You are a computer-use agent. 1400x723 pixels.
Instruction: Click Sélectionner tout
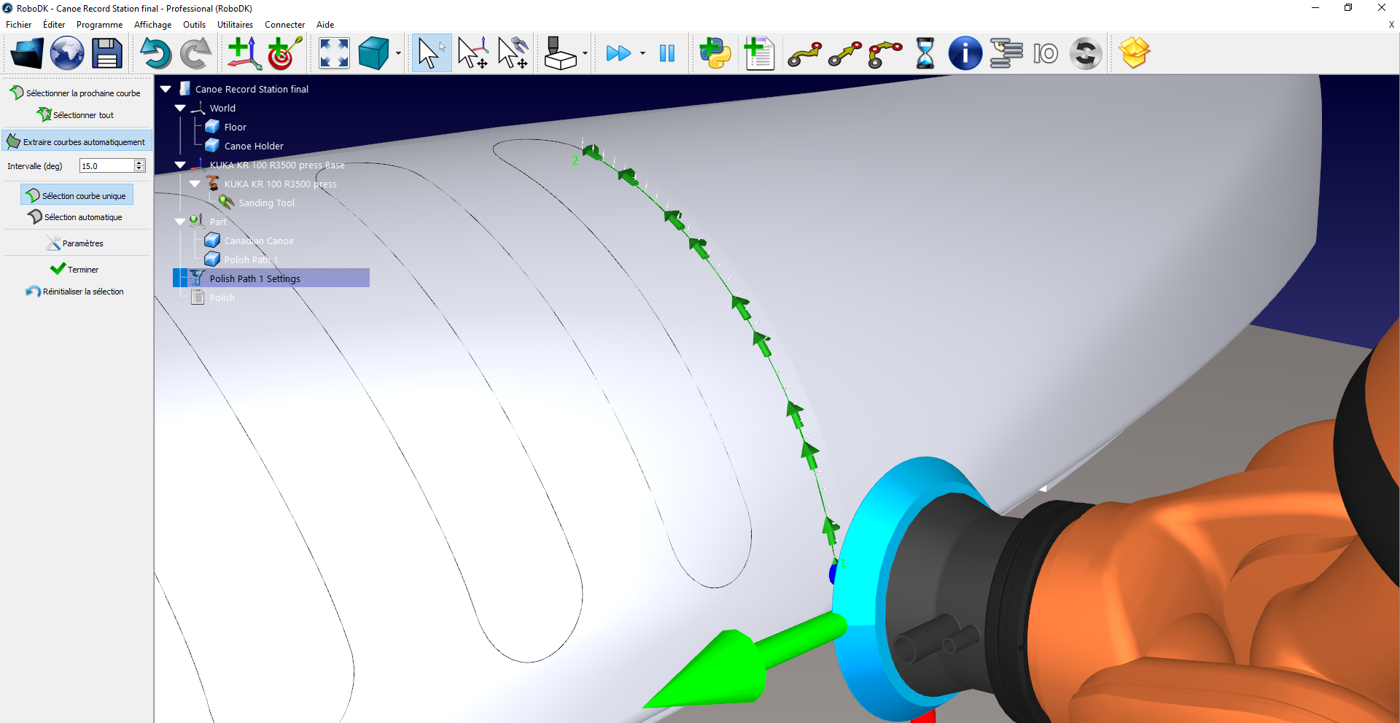[x=75, y=115]
